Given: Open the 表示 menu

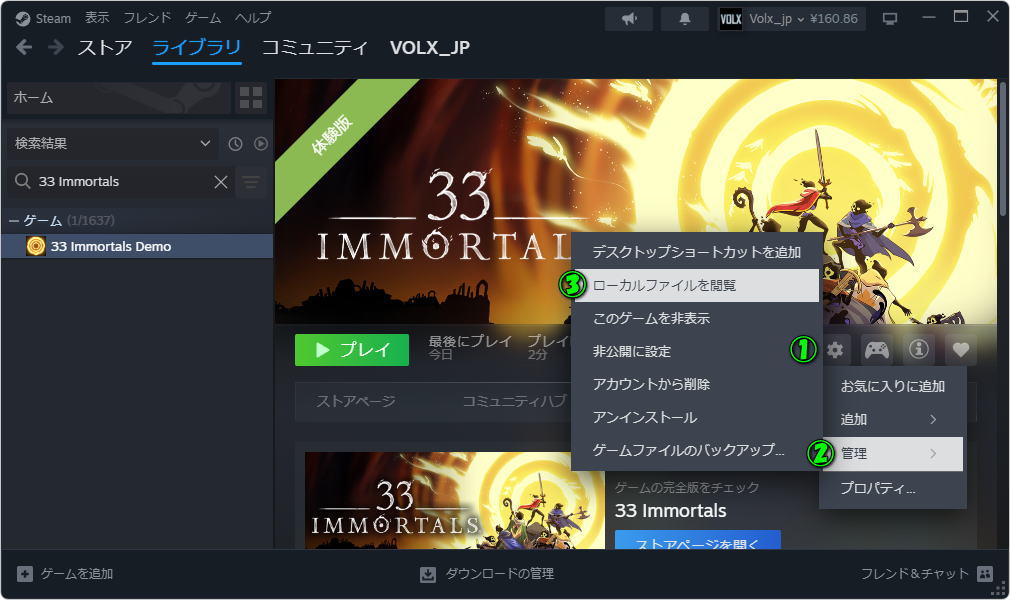Looking at the screenshot, I should click(x=97, y=18).
